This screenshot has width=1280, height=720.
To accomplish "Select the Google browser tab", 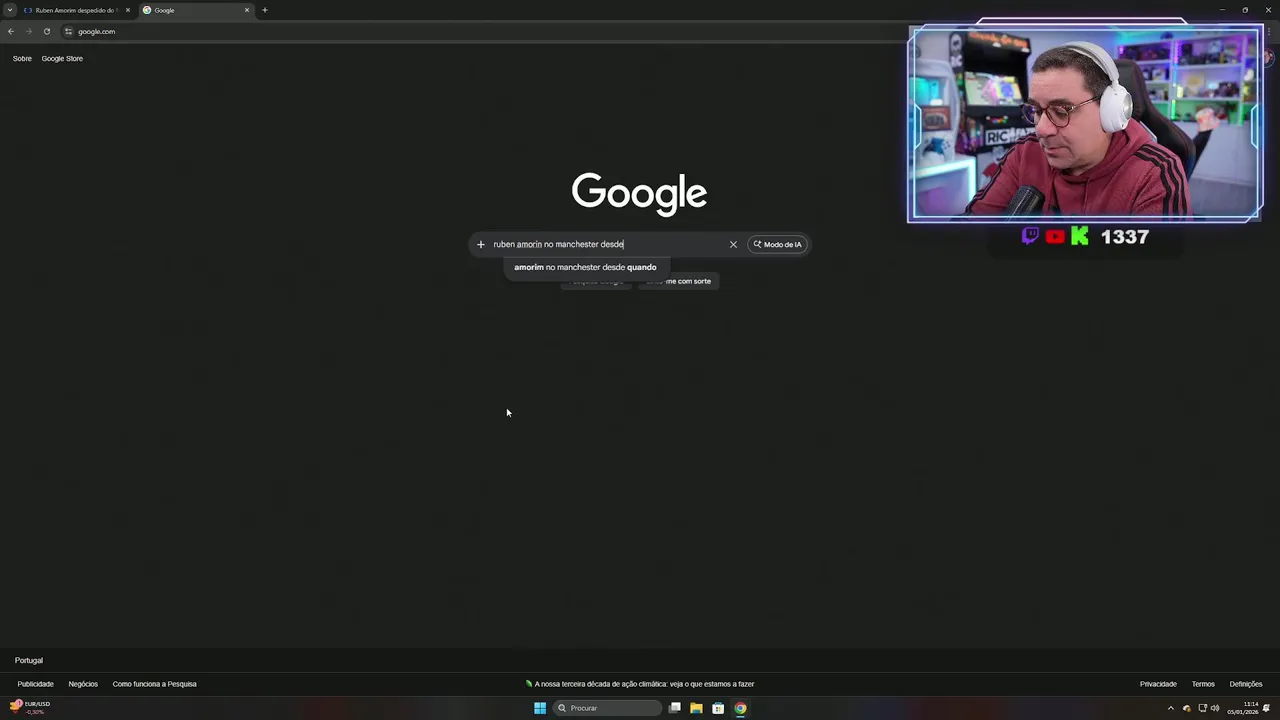I will pos(195,10).
